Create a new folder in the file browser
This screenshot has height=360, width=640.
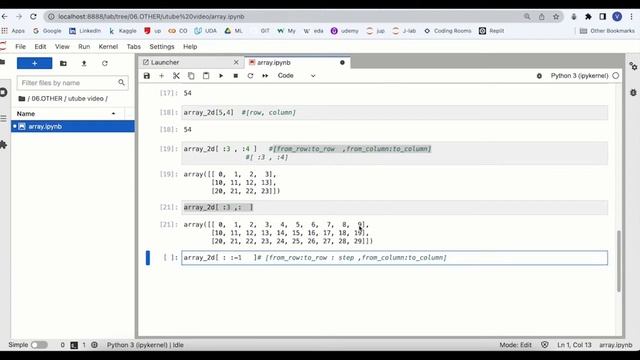click(x=63, y=63)
